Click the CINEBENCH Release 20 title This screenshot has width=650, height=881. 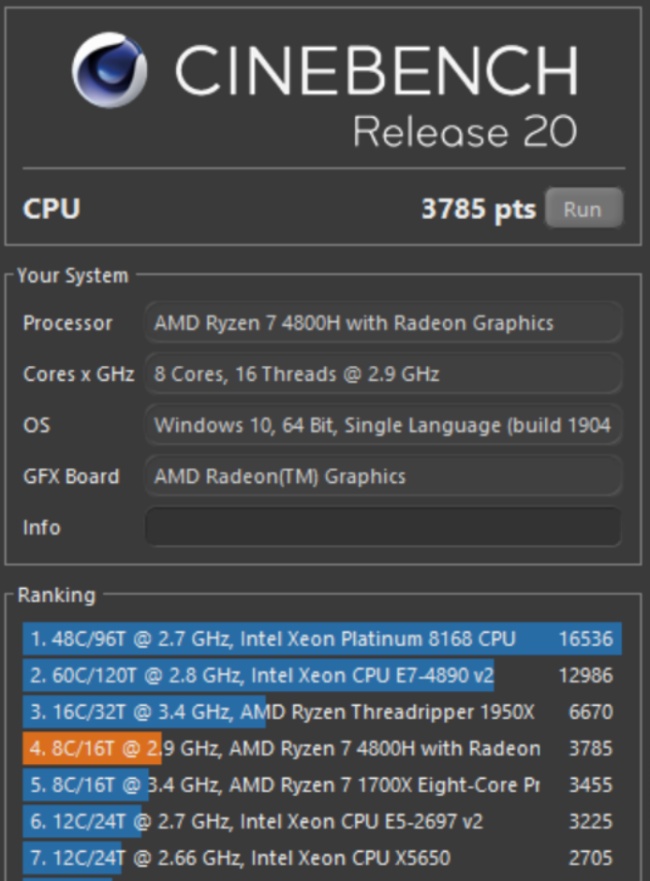point(376,95)
